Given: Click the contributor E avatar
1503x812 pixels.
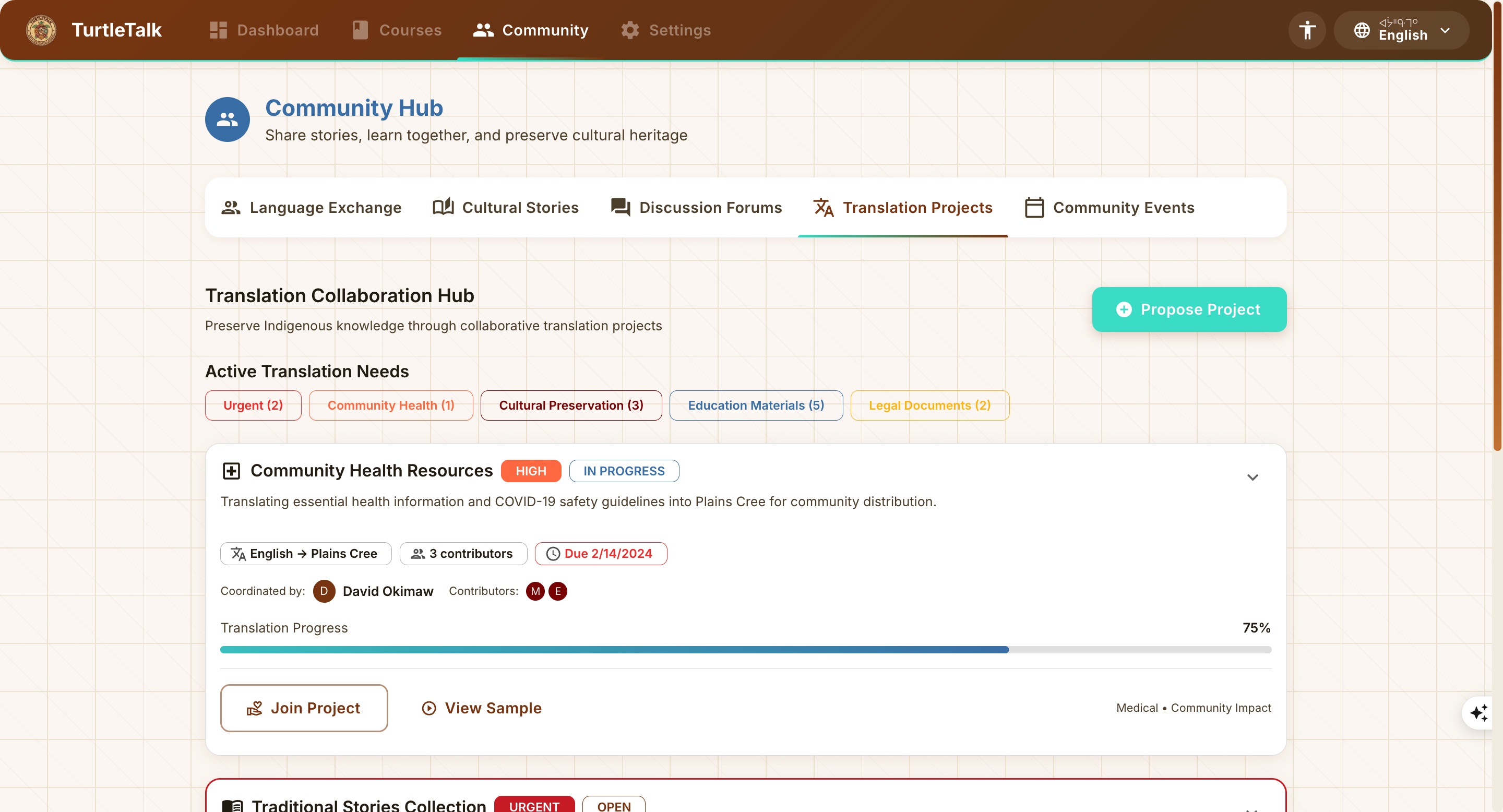Looking at the screenshot, I should tap(558, 591).
